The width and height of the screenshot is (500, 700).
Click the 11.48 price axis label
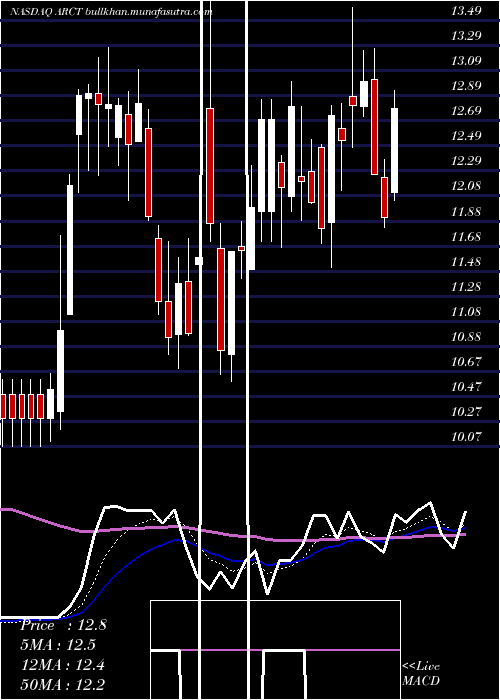coord(466,261)
